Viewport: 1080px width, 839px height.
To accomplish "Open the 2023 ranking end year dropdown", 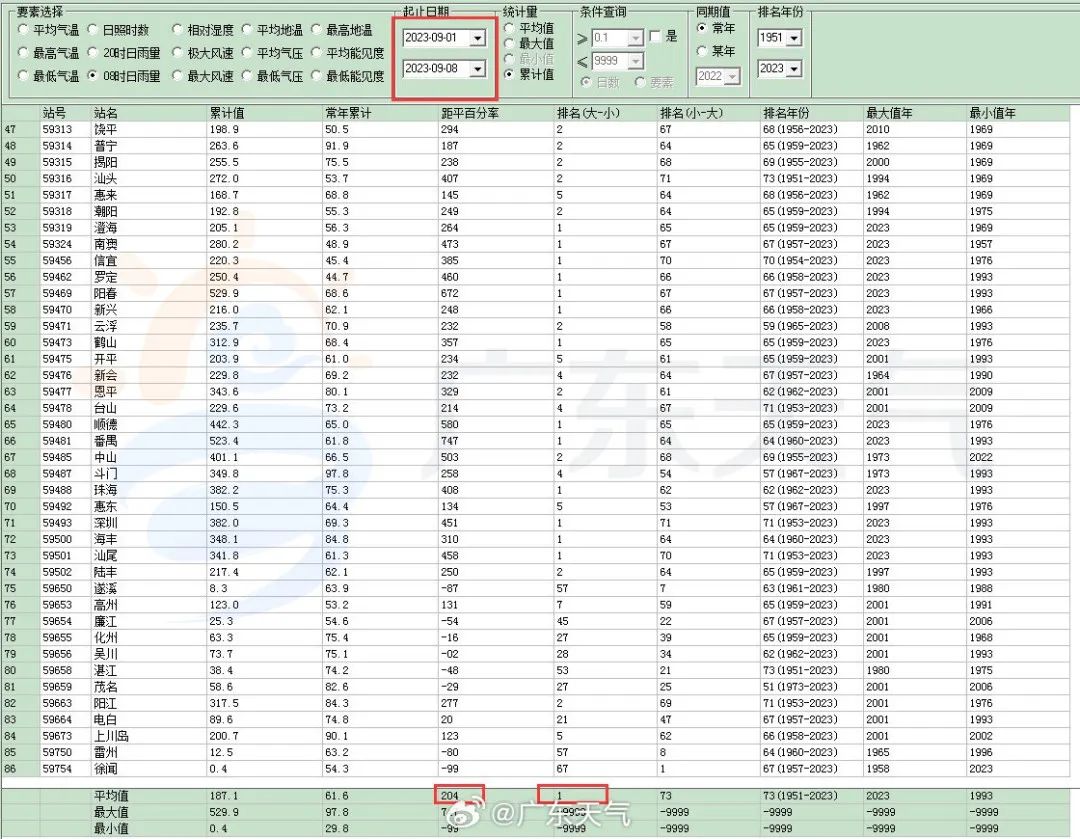I will pos(794,68).
